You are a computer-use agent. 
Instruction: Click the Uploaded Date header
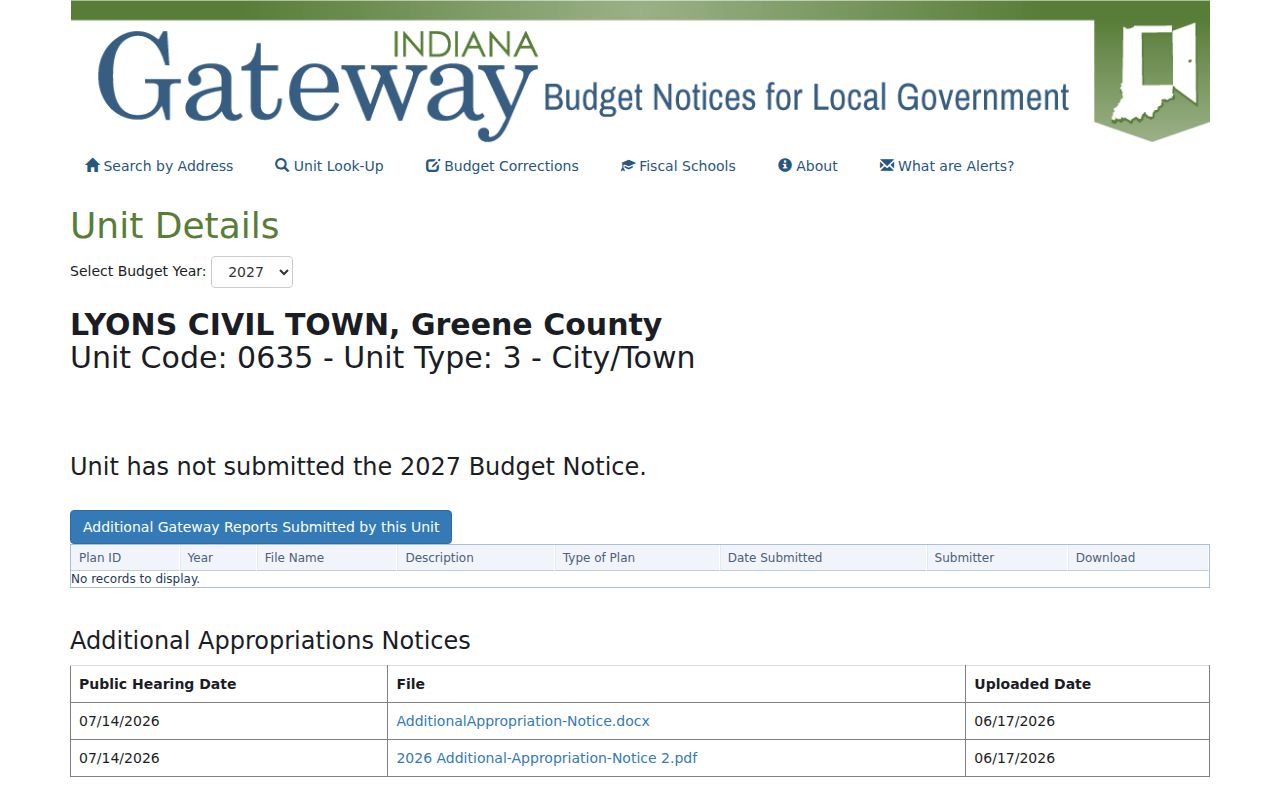pos(1032,684)
